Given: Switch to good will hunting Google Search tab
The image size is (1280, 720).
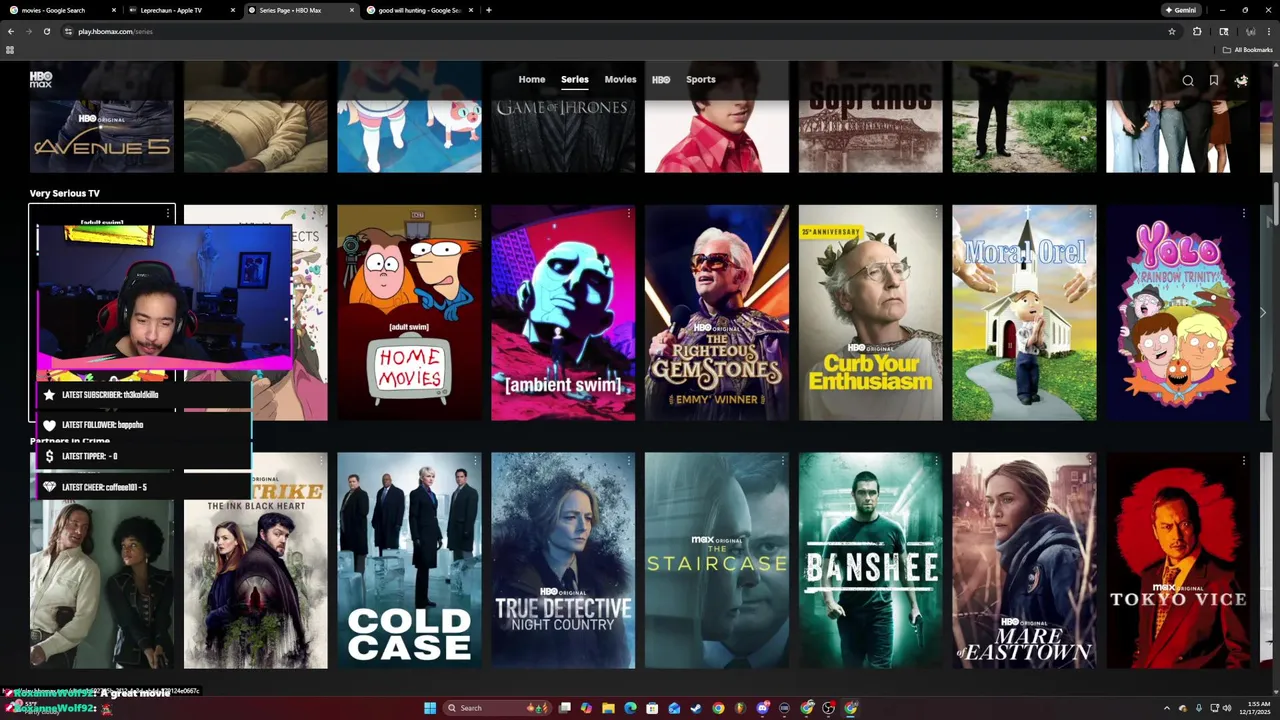Looking at the screenshot, I should click(x=418, y=10).
